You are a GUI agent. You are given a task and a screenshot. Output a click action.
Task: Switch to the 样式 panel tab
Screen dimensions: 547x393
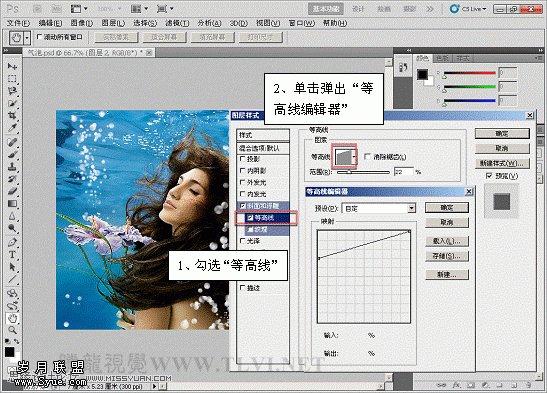click(x=462, y=58)
